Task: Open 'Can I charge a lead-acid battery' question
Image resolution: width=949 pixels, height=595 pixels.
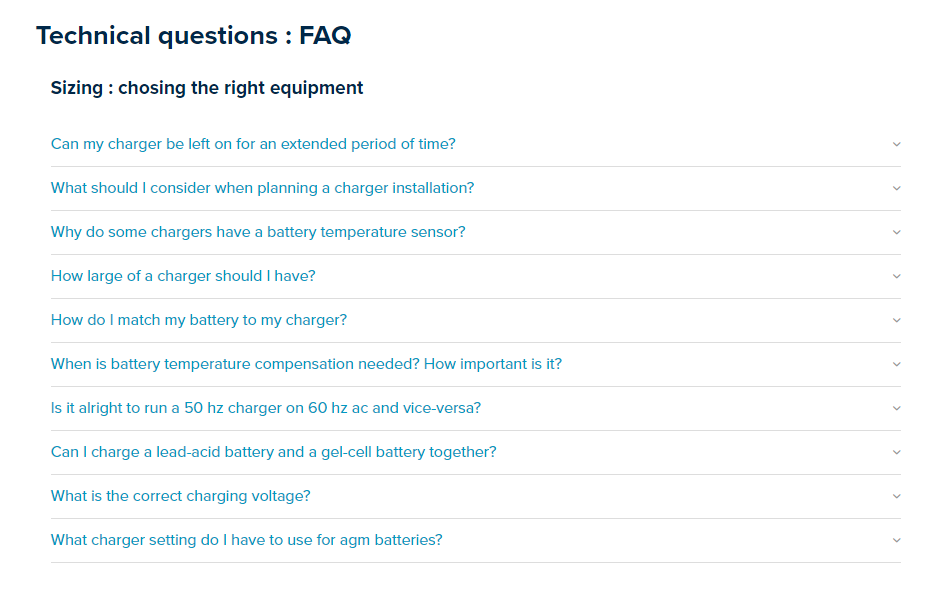Action: 273,452
